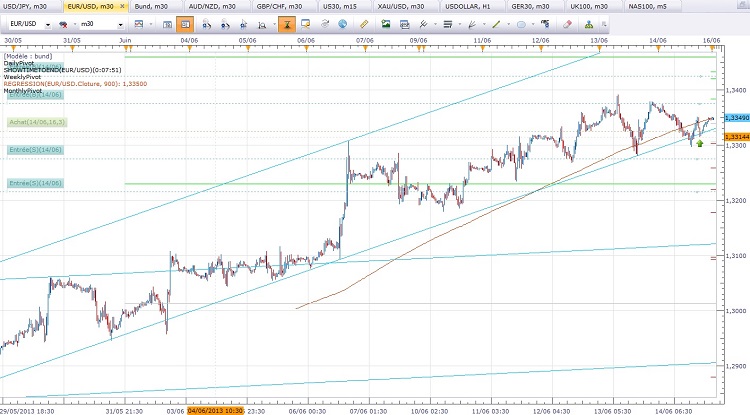The width and height of the screenshot is (750, 415).
Task: Click the chart style icon
Action: (x=139, y=24)
